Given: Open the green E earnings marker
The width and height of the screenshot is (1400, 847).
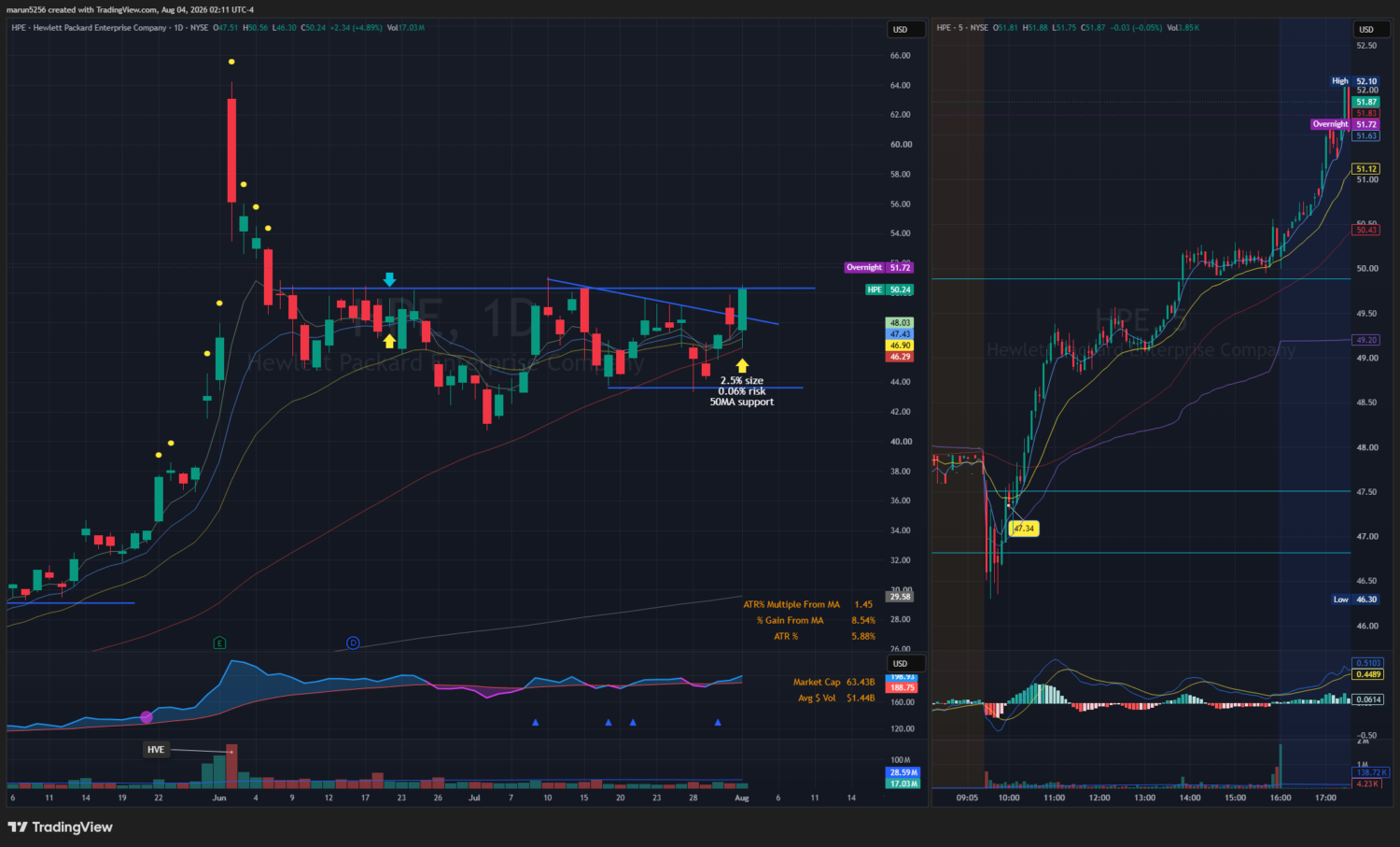Looking at the screenshot, I should (219, 642).
